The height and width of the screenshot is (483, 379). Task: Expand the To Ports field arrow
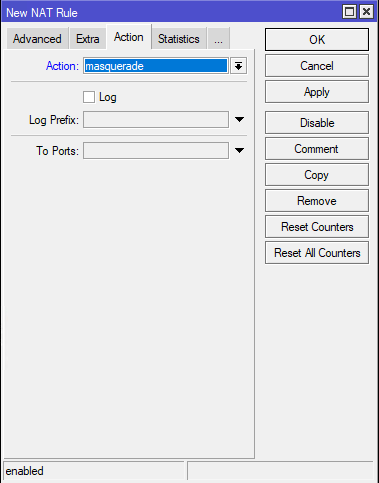[239, 150]
